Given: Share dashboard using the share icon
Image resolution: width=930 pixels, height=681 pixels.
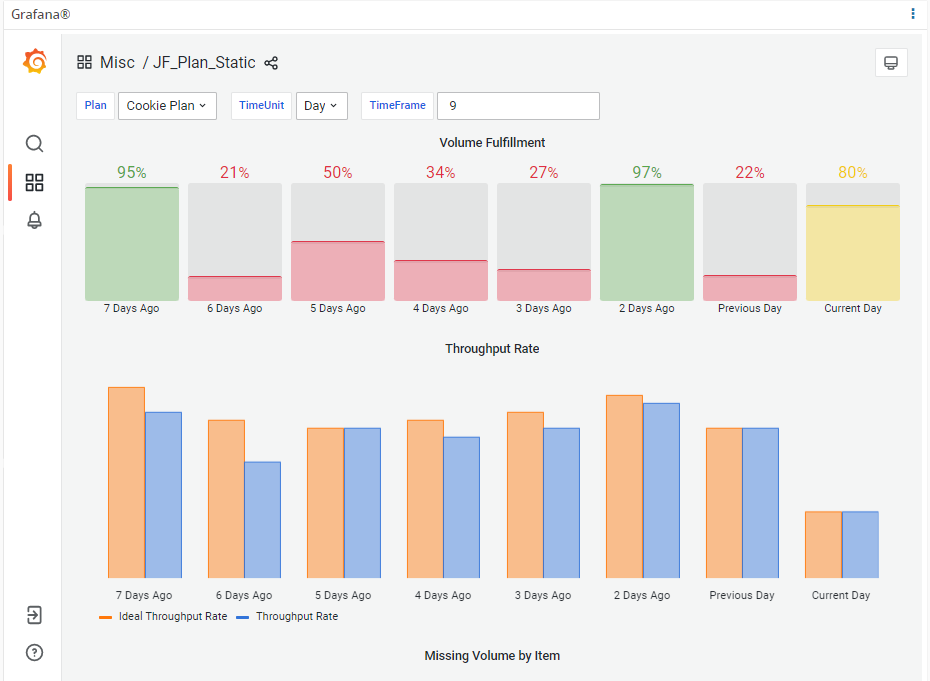Looking at the screenshot, I should [x=271, y=63].
